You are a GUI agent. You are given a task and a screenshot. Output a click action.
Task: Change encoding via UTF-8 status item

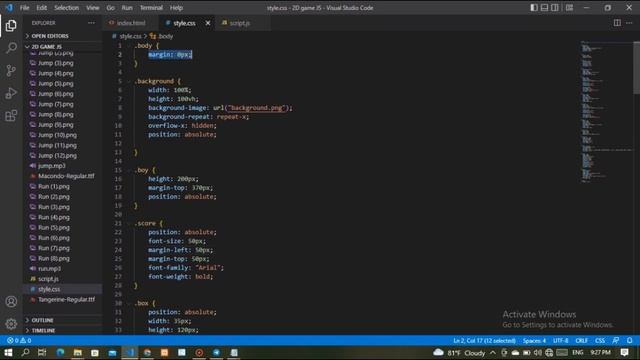point(561,340)
